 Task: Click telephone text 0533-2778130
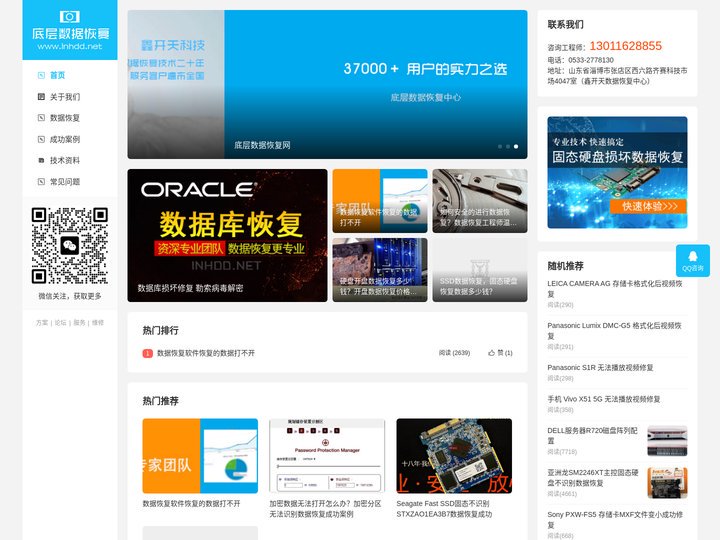[591, 60]
